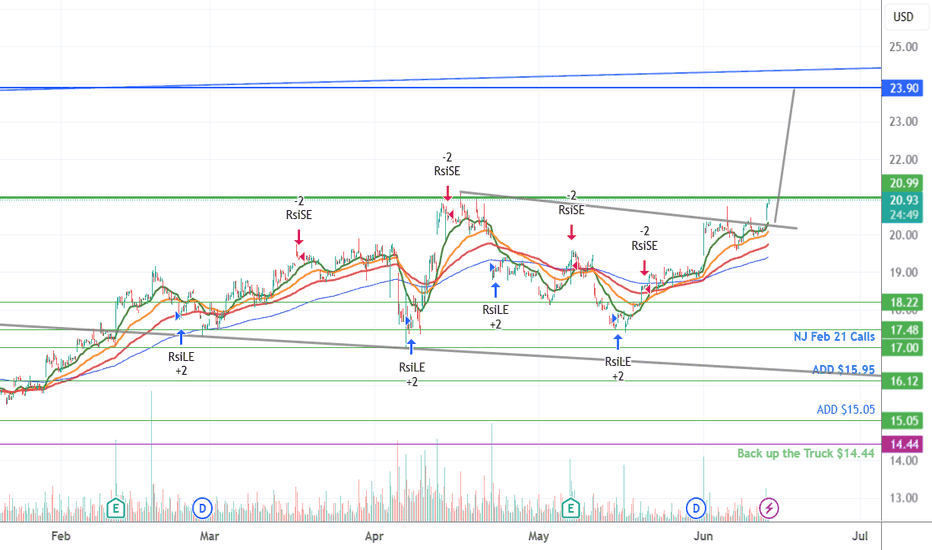This screenshot has width=932, height=550.
Task: Select the gray projection line toward 23.90
Action: pyautogui.click(x=785, y=155)
